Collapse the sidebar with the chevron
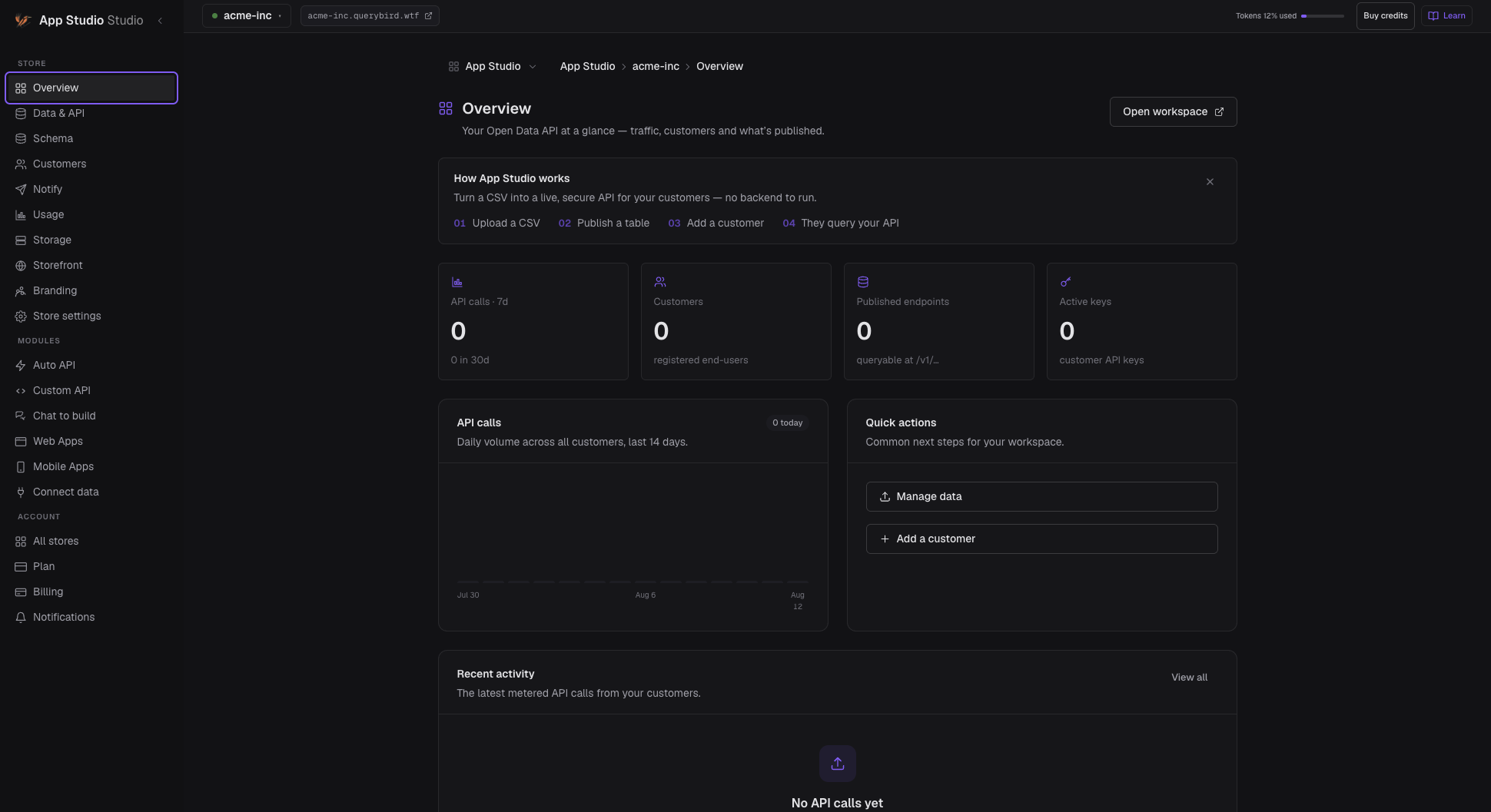1491x812 pixels. click(x=160, y=21)
